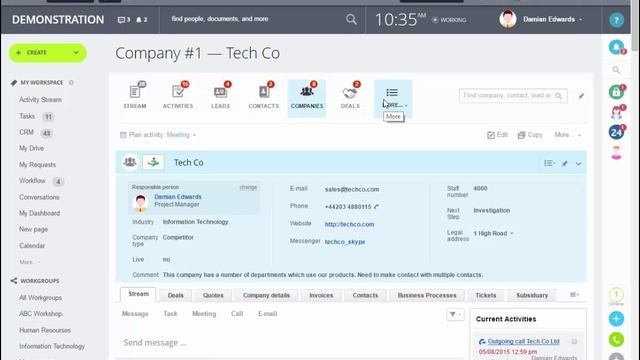Collapse the Tech Co details card
The width and height of the screenshot is (640, 360).
578,163
